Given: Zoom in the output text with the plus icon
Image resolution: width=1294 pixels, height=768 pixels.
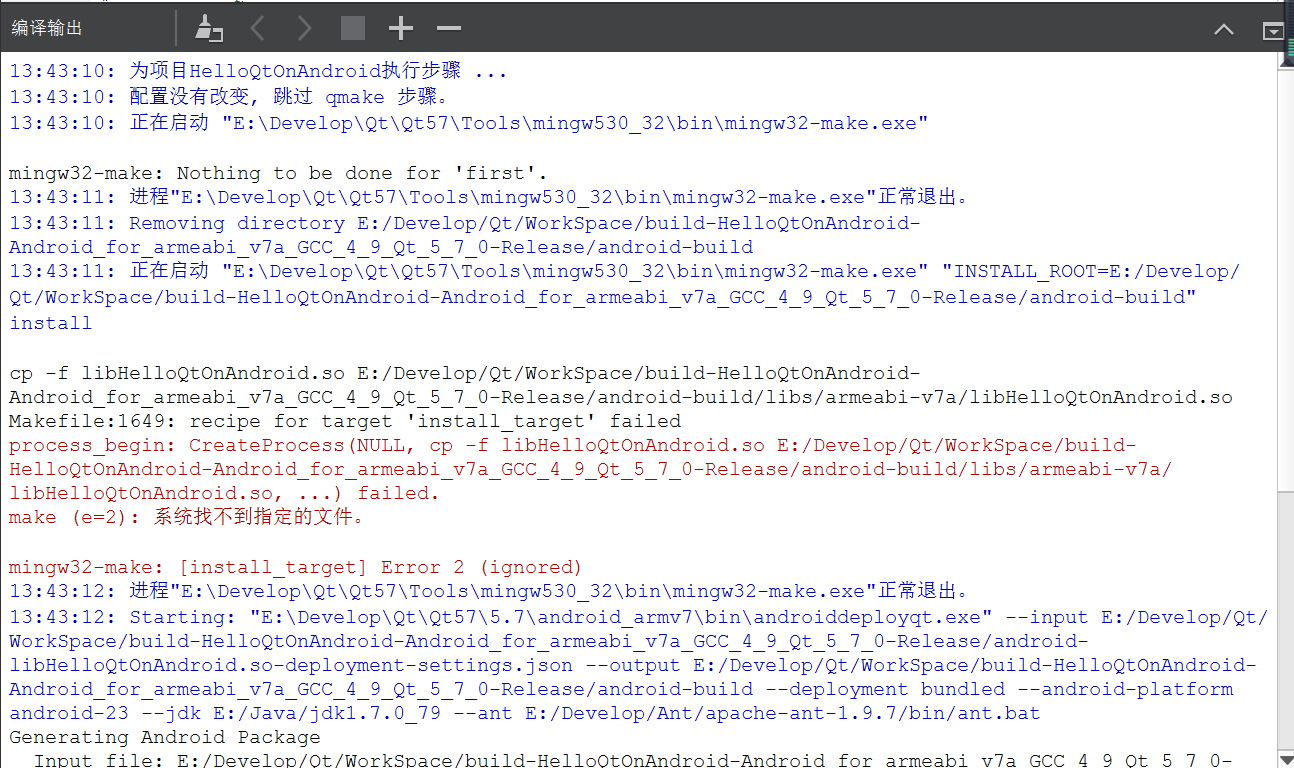Looking at the screenshot, I should 400,28.
